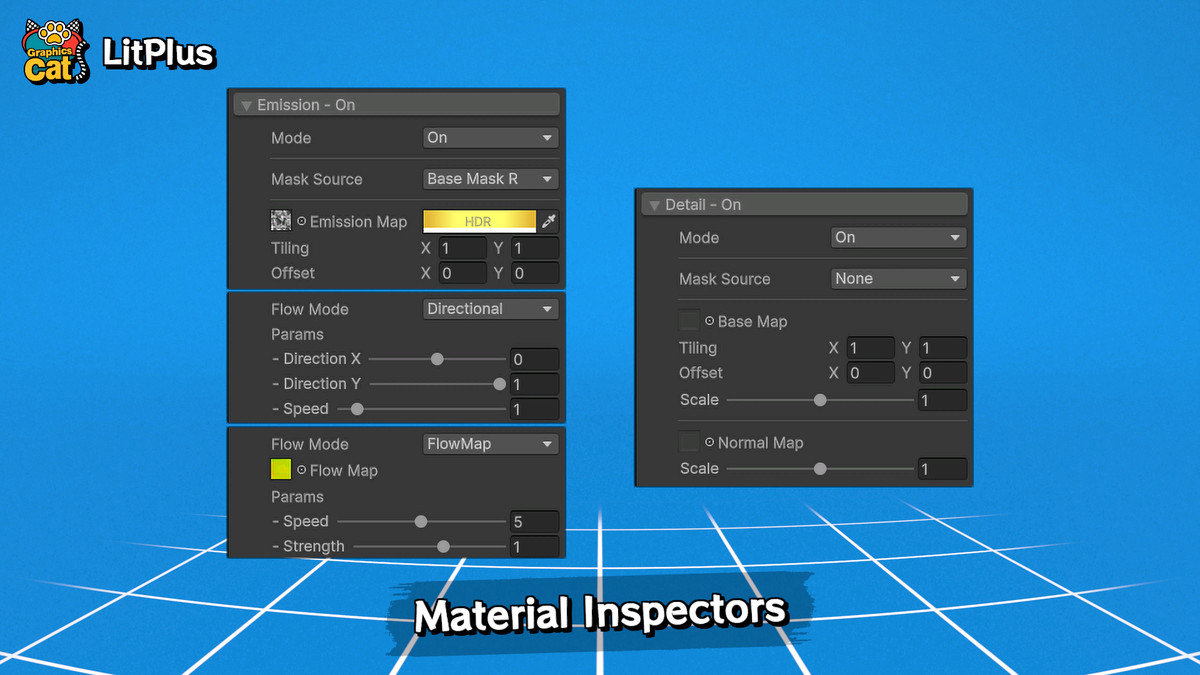1200x675 pixels.
Task: Open the Mask Source dropdown showing Base Mask R
Action: pos(490,179)
